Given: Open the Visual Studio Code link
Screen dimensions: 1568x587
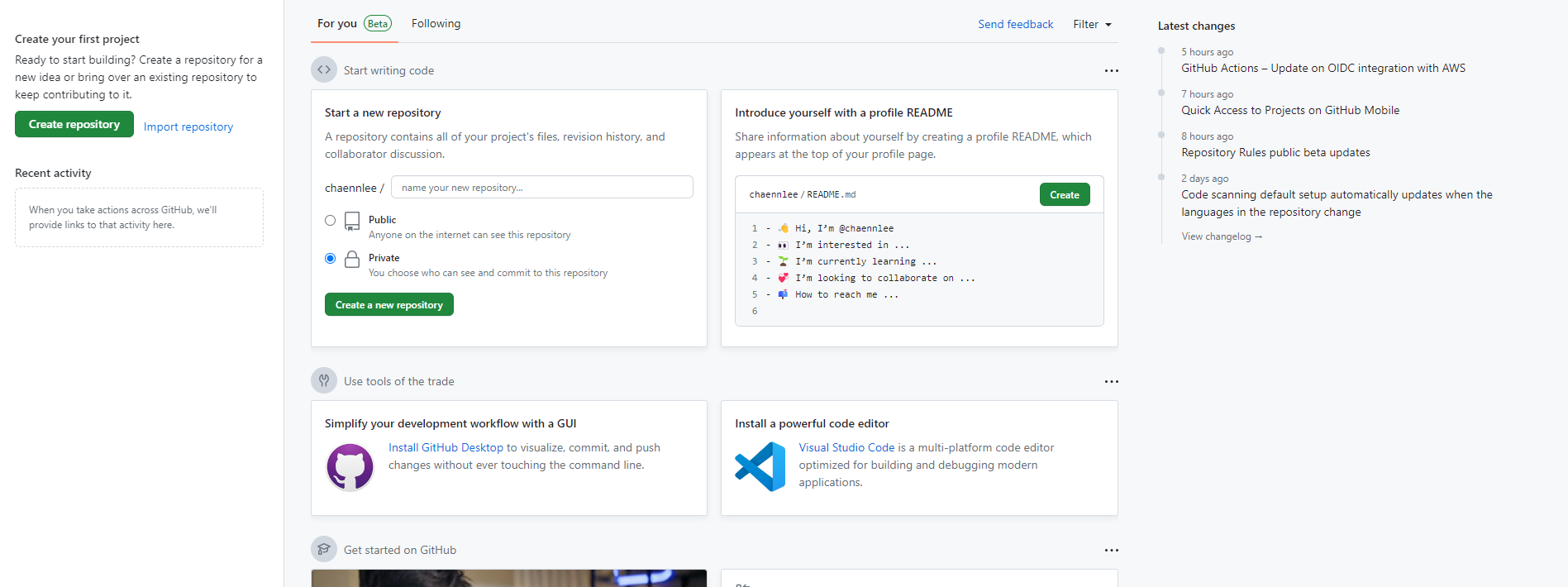Looking at the screenshot, I should (846, 447).
